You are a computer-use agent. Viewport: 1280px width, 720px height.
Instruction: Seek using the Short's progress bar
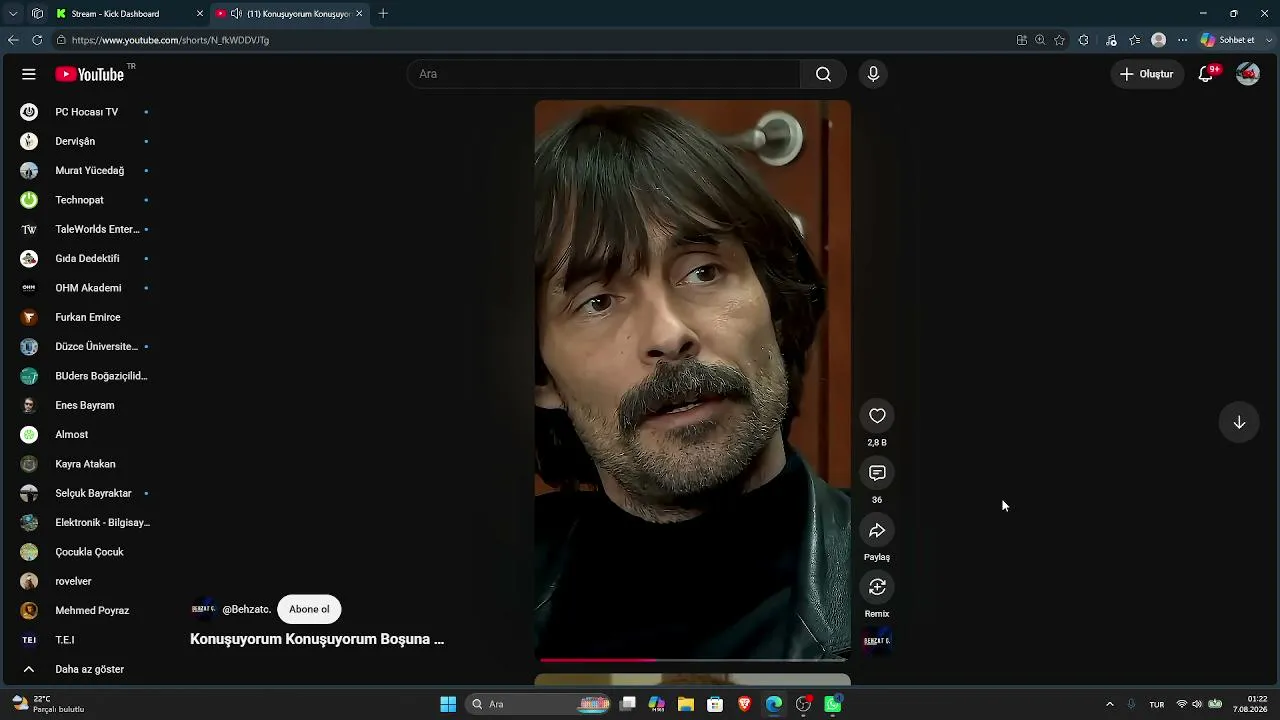693,660
